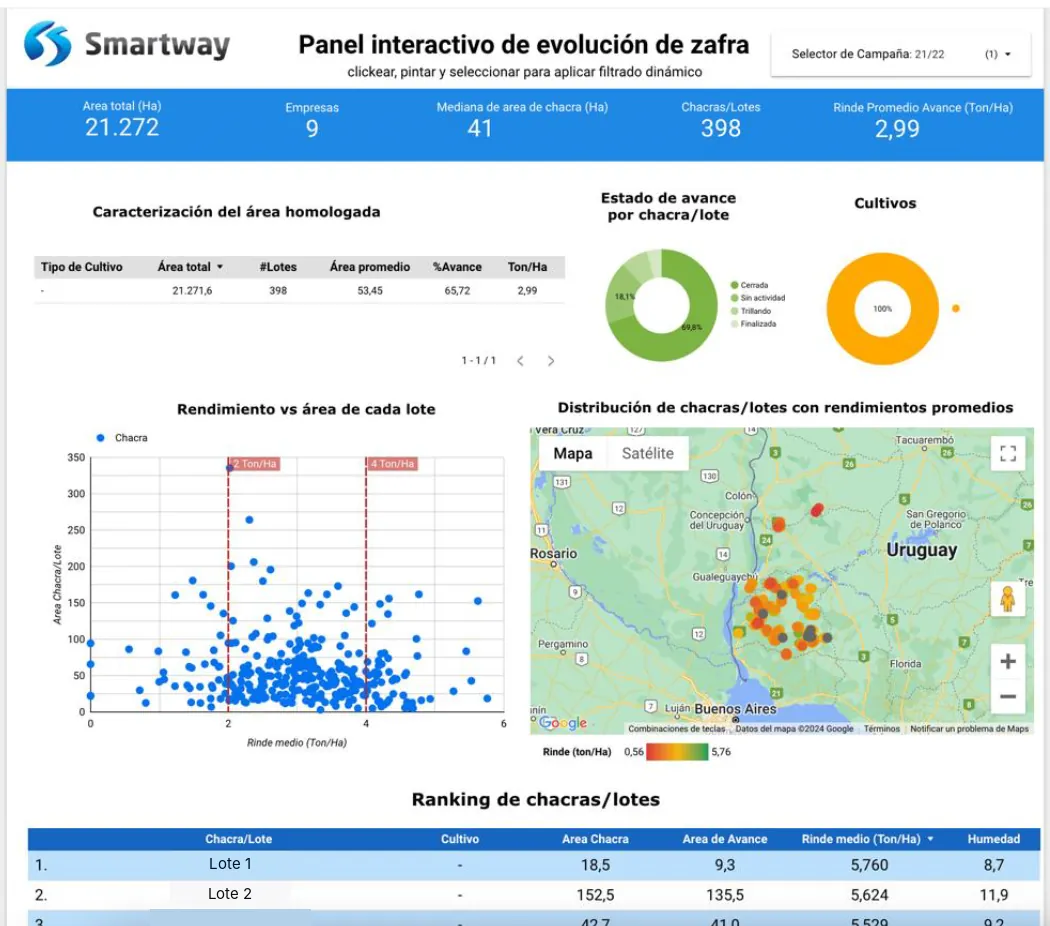The image size is (1050, 926).
Task: Click the Area total 21.272 scorecard
Action: pyautogui.click(x=122, y=120)
